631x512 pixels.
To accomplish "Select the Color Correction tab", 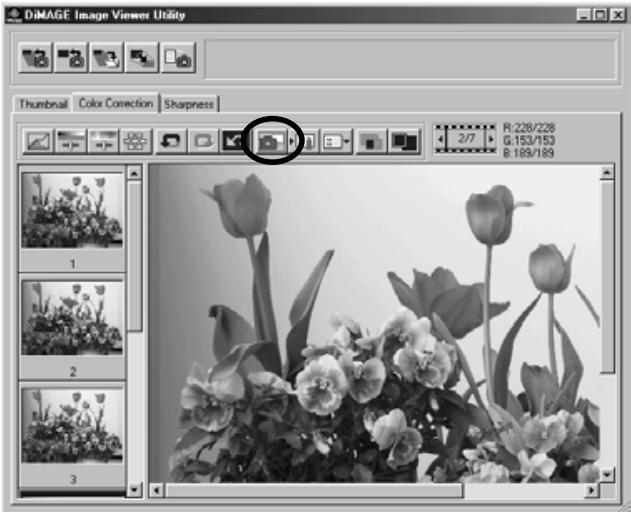I will (x=116, y=103).
